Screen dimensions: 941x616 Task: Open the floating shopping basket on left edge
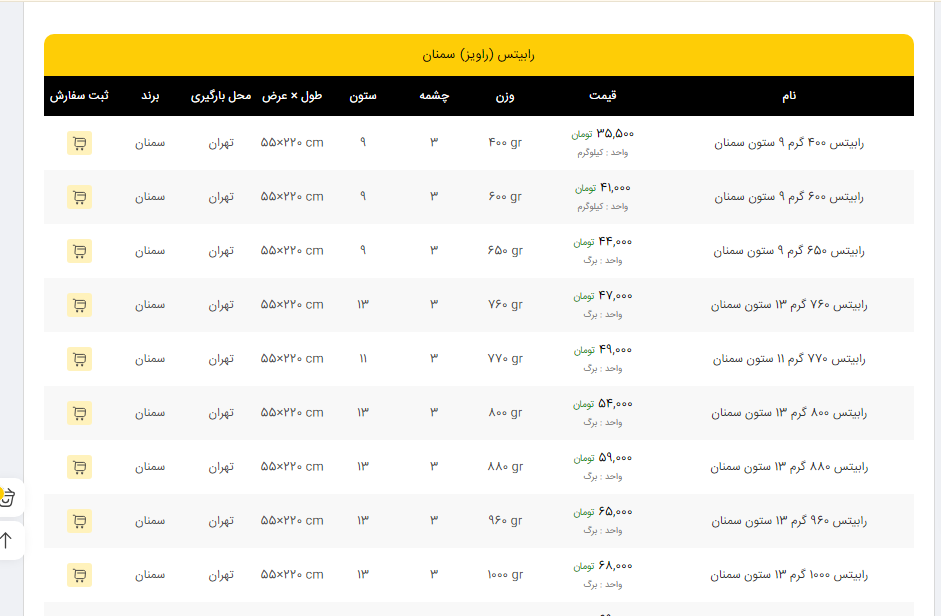pyautogui.click(x=8, y=497)
